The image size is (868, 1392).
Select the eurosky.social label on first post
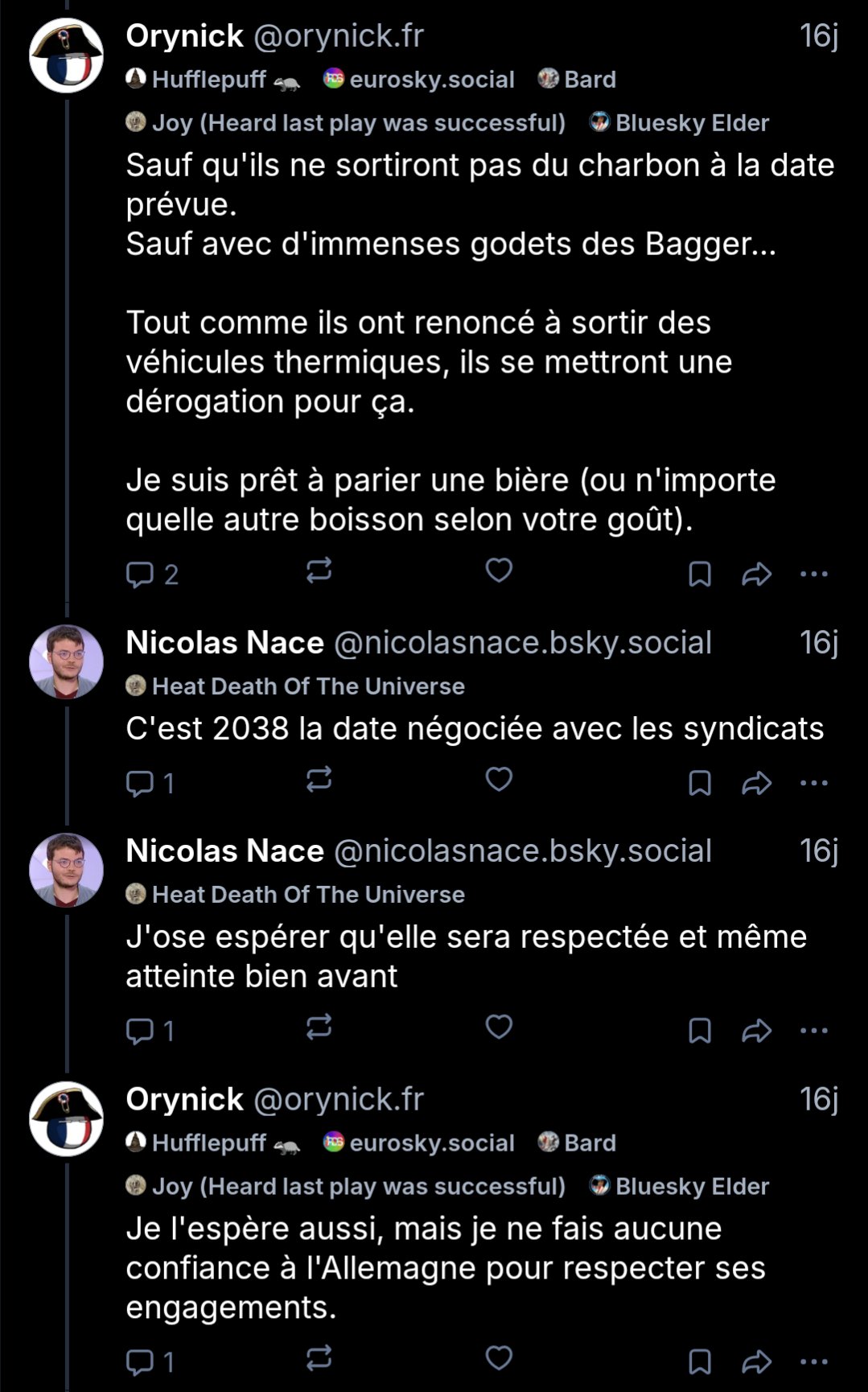[x=419, y=79]
